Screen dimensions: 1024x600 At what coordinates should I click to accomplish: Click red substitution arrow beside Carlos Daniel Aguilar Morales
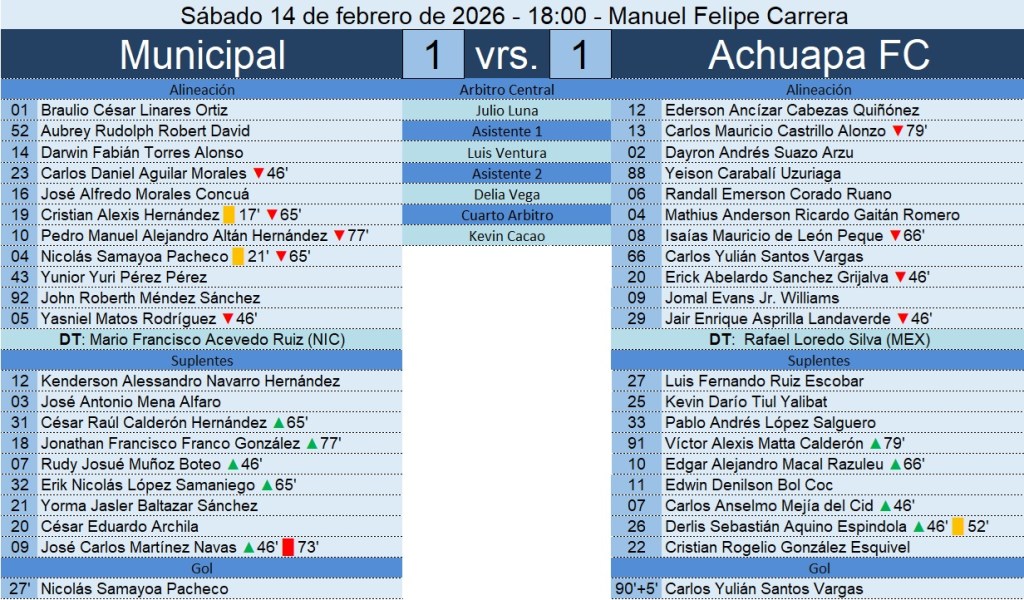(258, 173)
